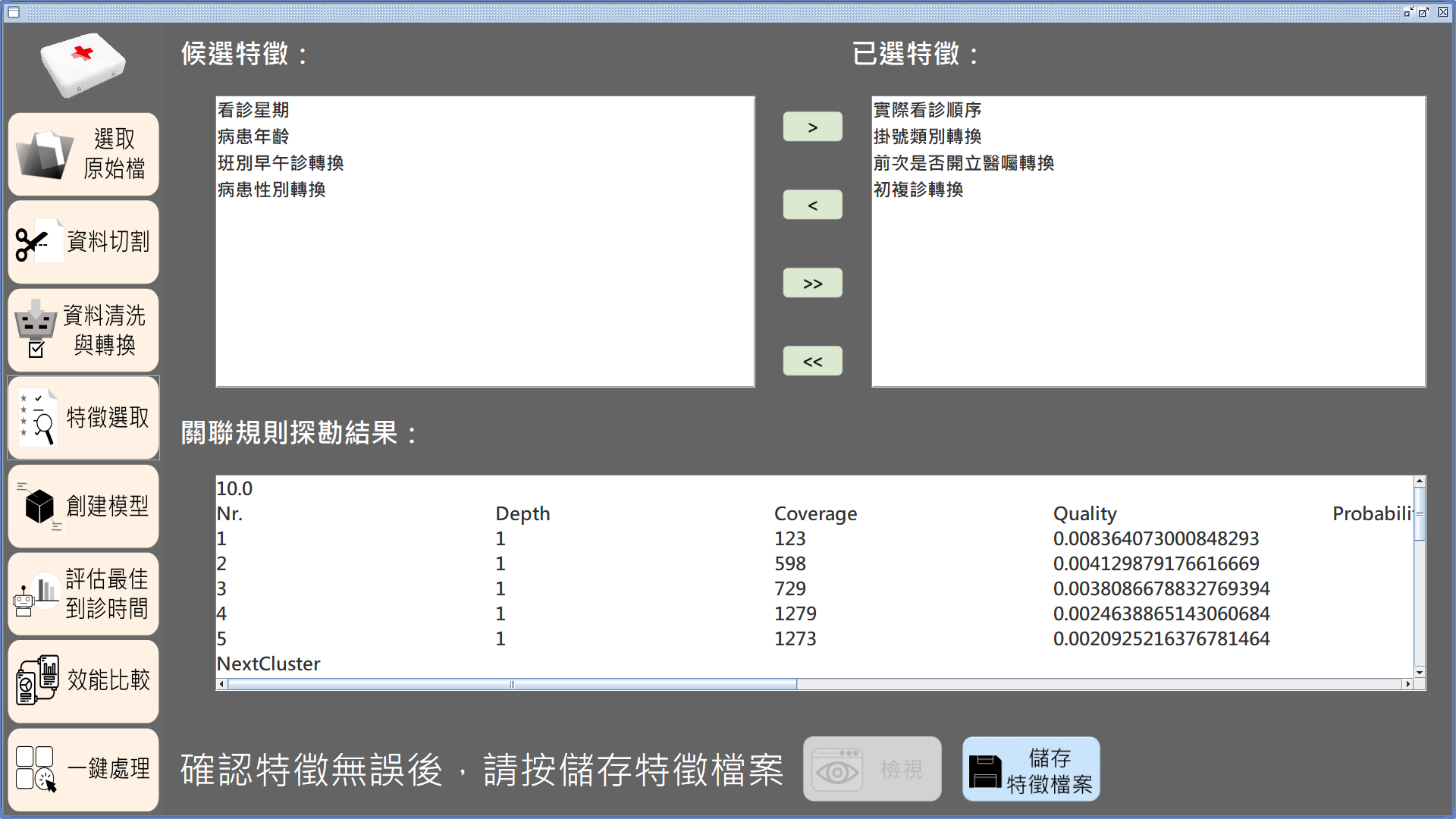The width and height of the screenshot is (1456, 819).
Task: Select 病患年齡 candidate feature
Action: click(253, 136)
